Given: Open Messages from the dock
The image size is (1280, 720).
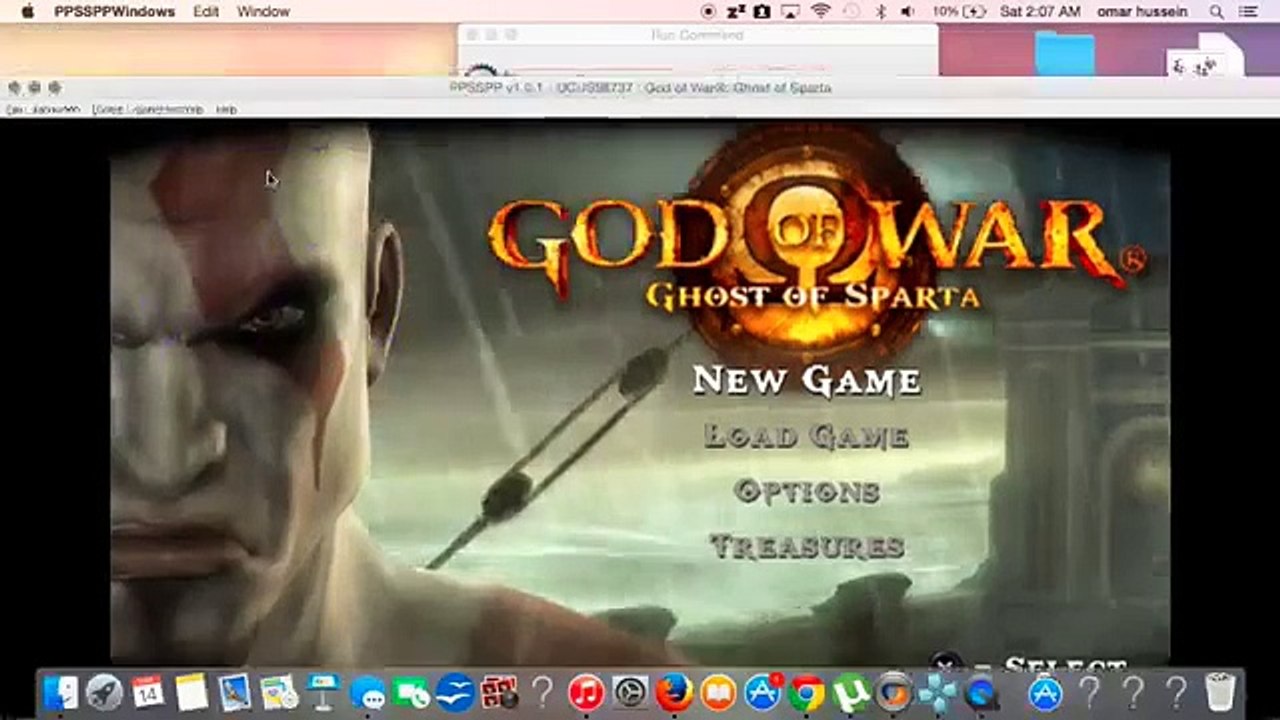Looking at the screenshot, I should 367,692.
